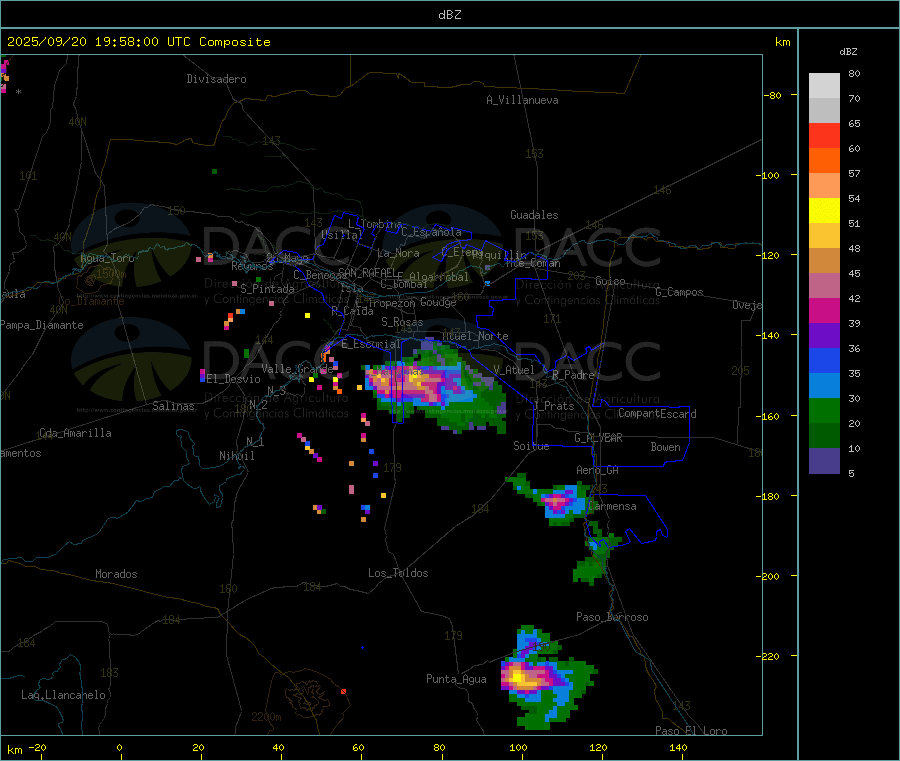Image resolution: width=900 pixels, height=761 pixels.
Task: Click the 140 km horizontal axis tick
Action: pyautogui.click(x=678, y=748)
